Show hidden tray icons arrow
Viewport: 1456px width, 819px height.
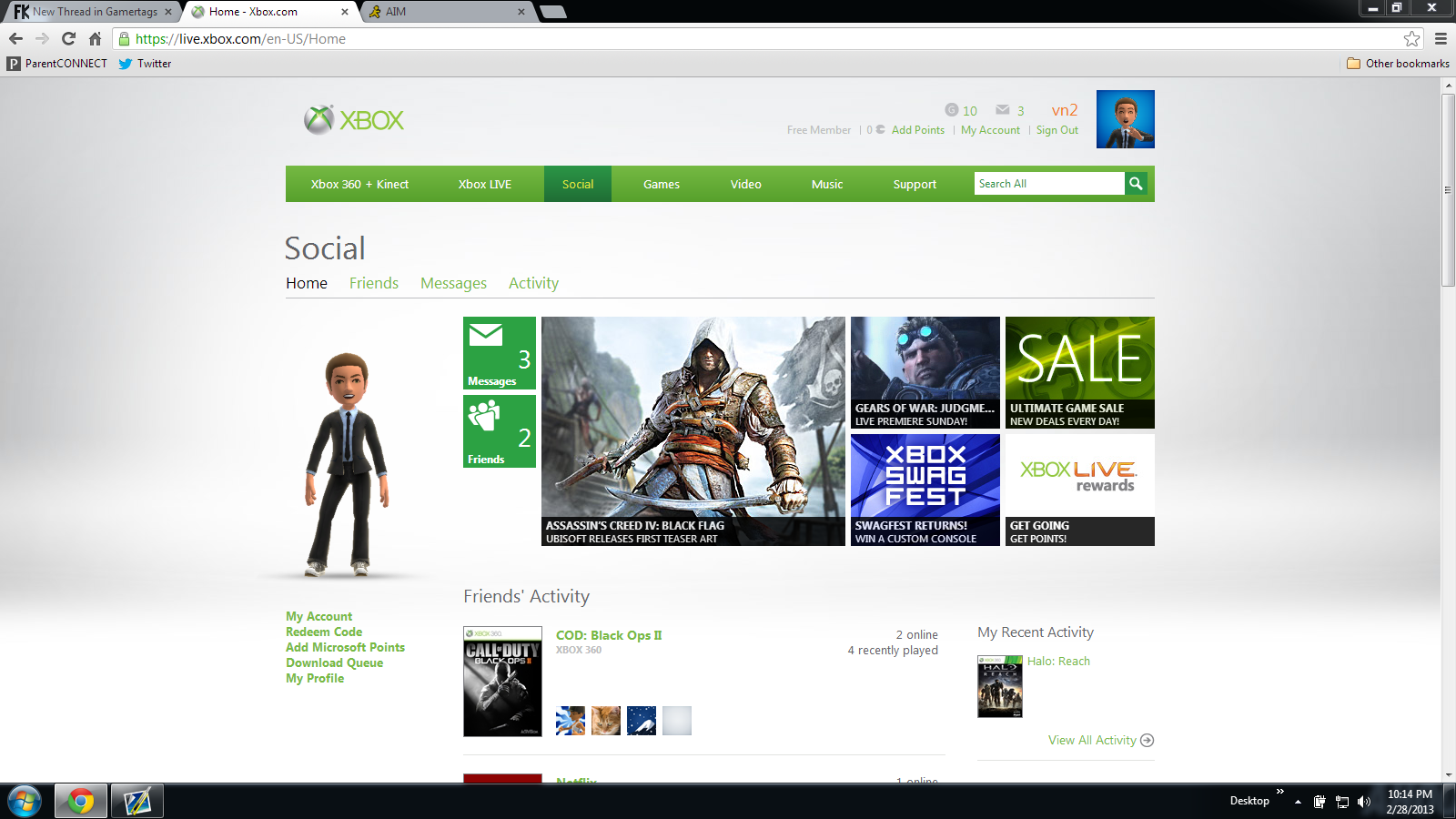tap(1298, 802)
